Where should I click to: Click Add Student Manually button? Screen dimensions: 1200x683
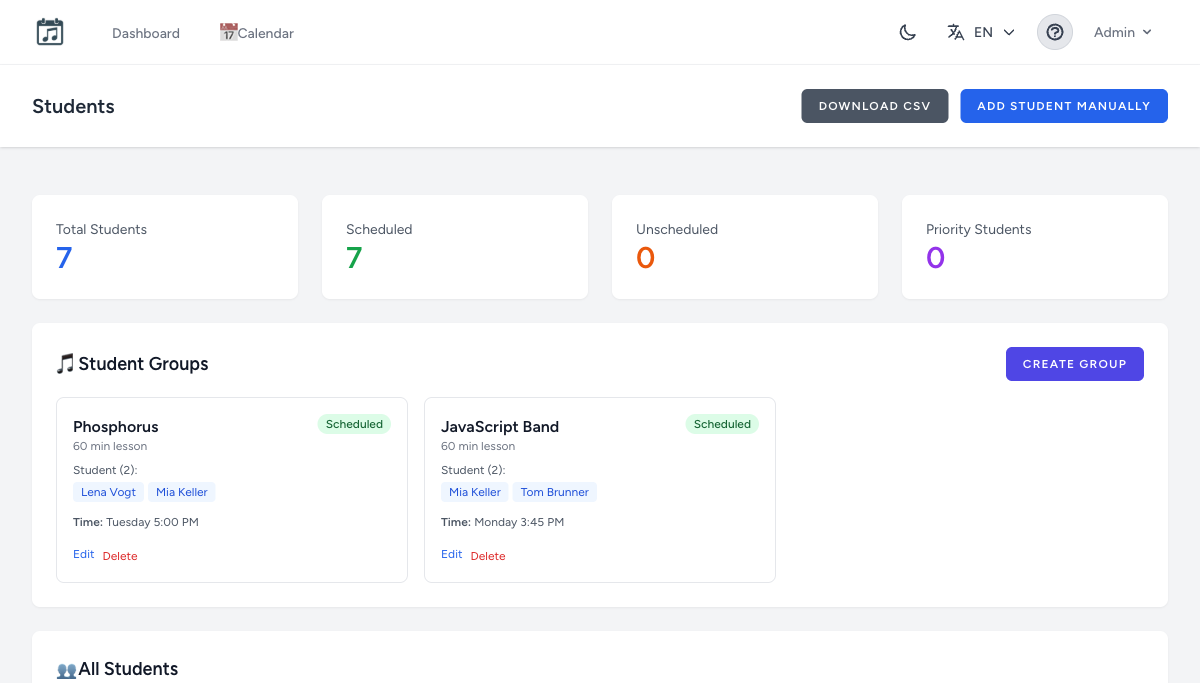(x=1064, y=106)
